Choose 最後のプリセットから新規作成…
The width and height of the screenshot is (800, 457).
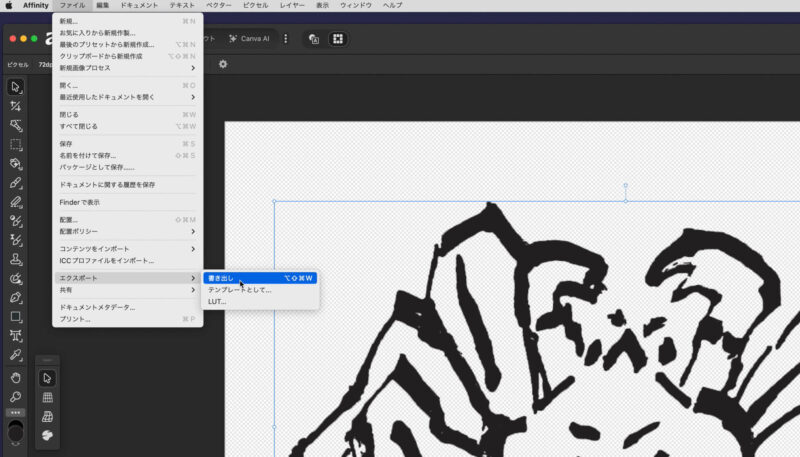128,44
